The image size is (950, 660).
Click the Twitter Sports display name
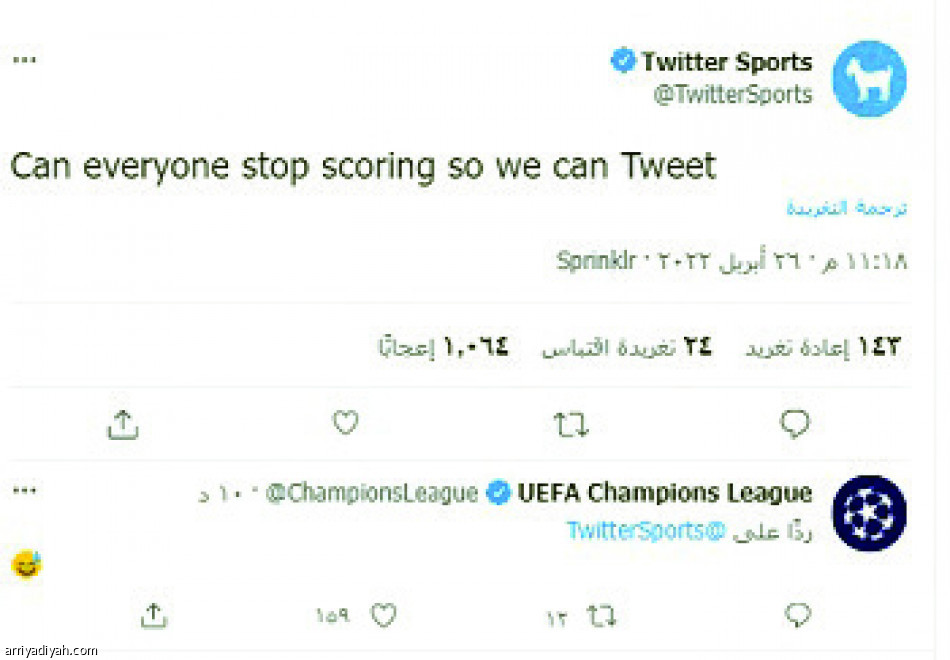[726, 62]
